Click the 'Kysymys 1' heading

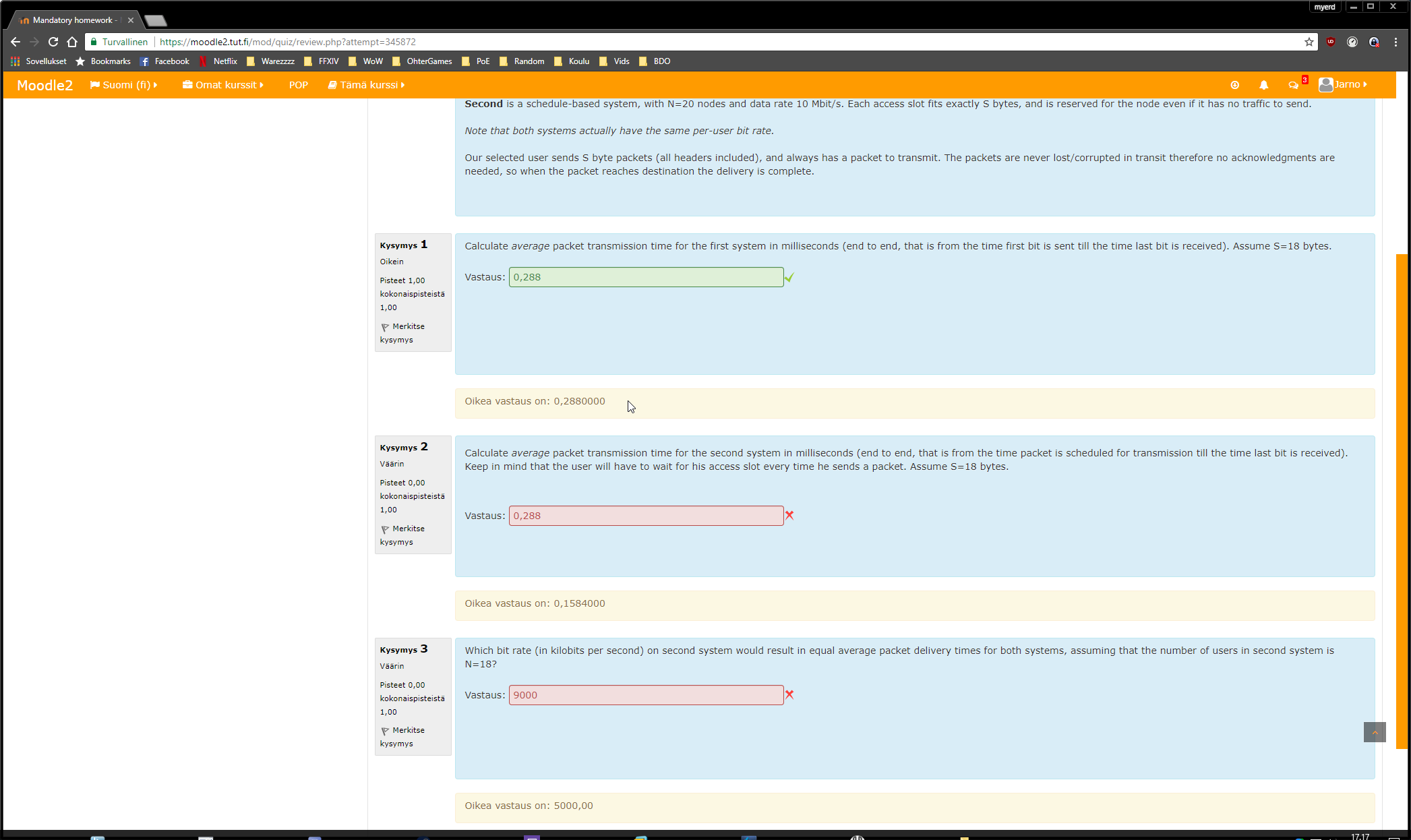(x=403, y=245)
